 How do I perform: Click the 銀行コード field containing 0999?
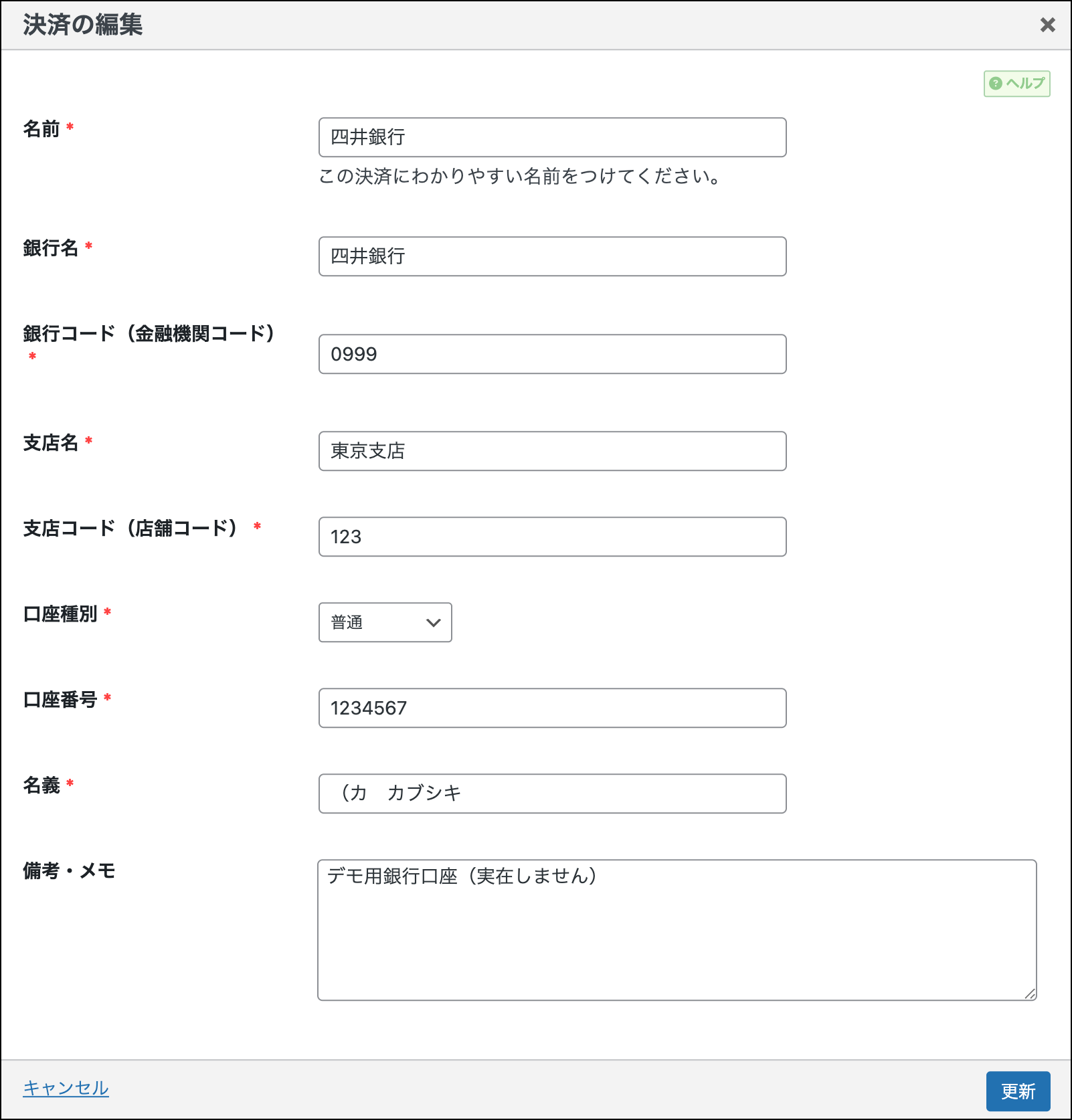point(552,354)
